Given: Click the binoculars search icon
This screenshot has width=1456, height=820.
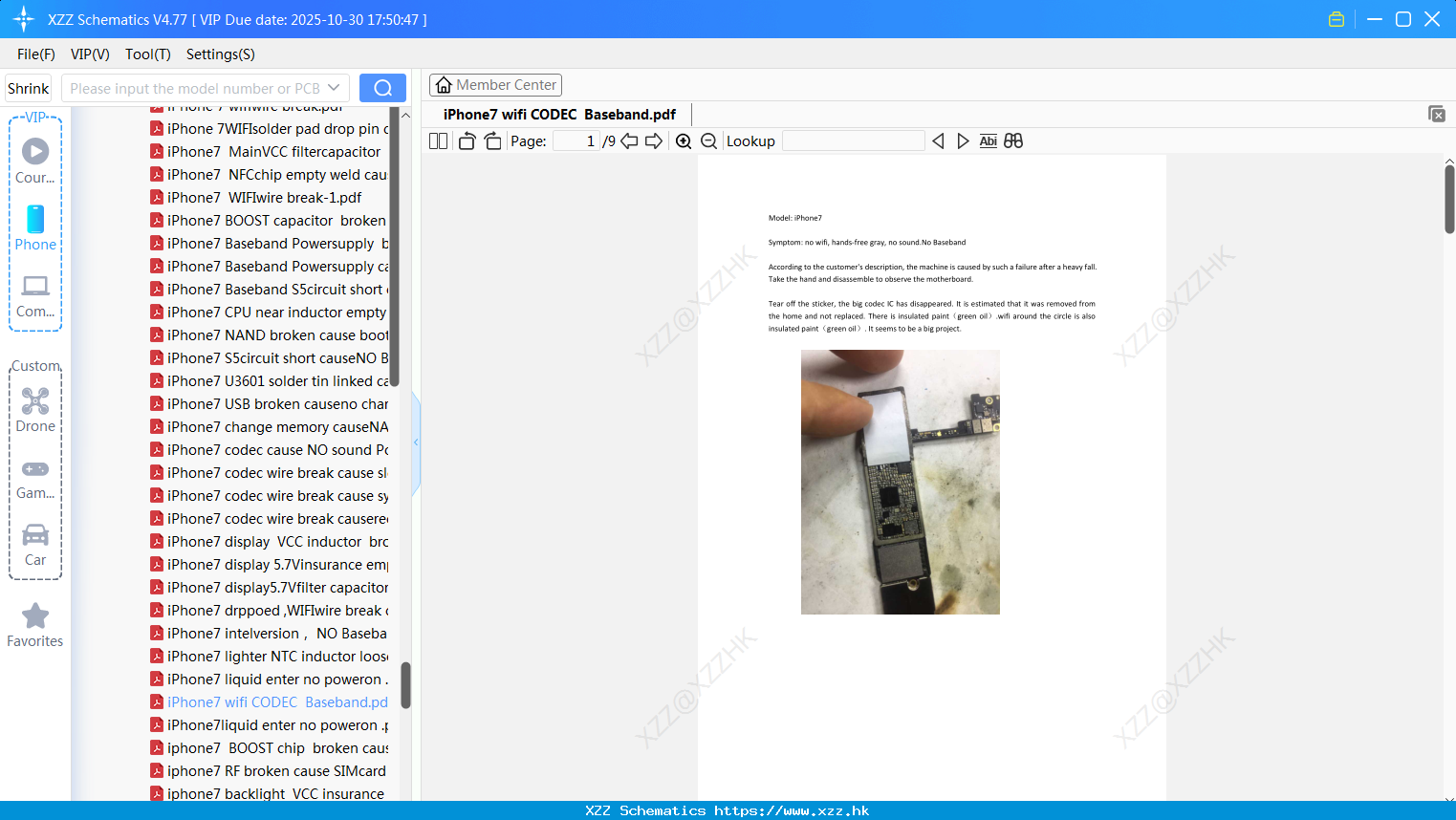Looking at the screenshot, I should coord(1013,140).
